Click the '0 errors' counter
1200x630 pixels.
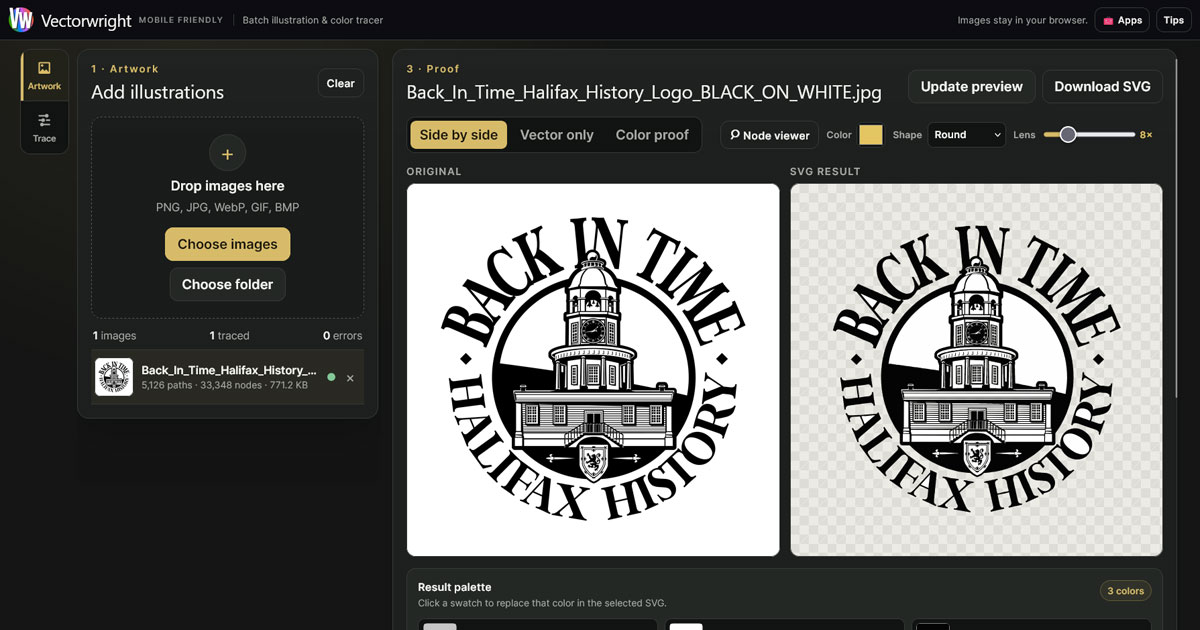342,336
